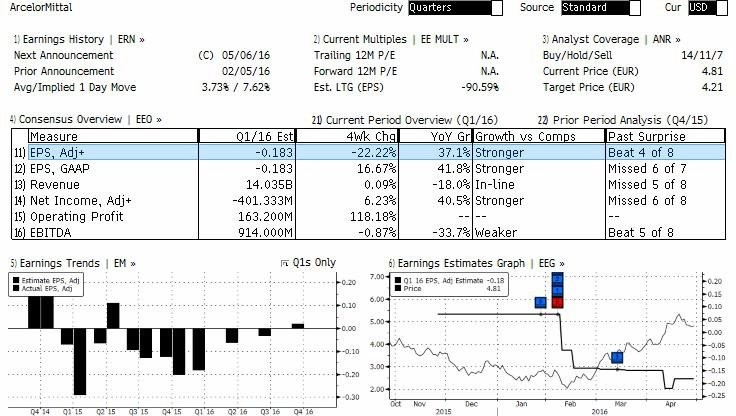Select the EBITDA measure row
Viewport: 736px width, 416px height.
pos(368,232)
